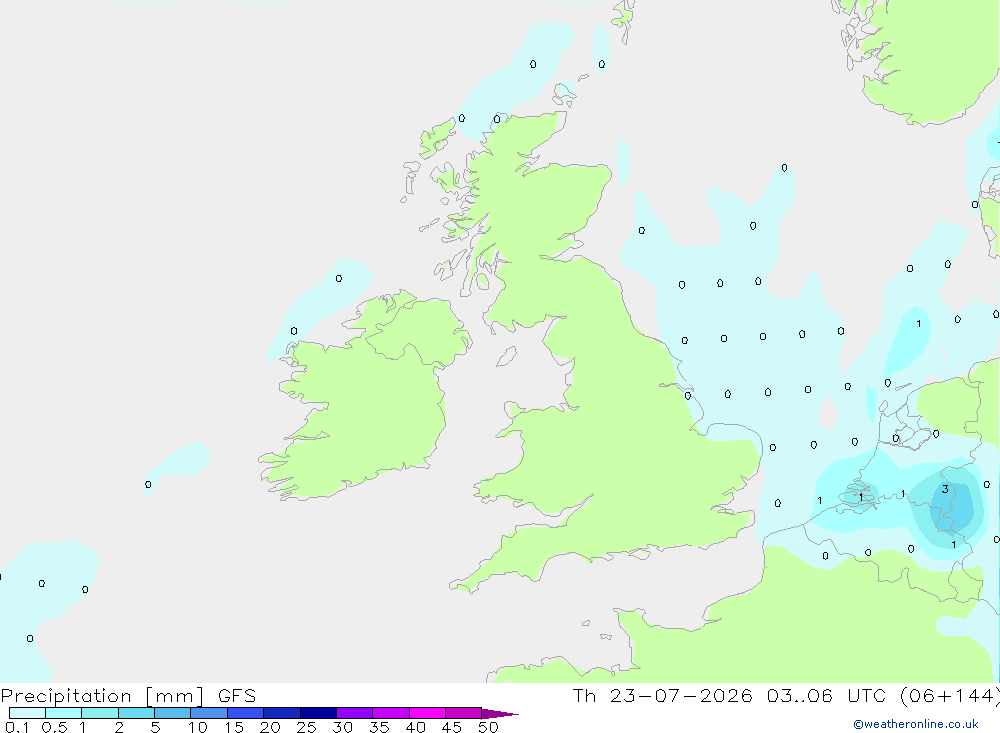Click the '30' legend scale label

pos(342,727)
